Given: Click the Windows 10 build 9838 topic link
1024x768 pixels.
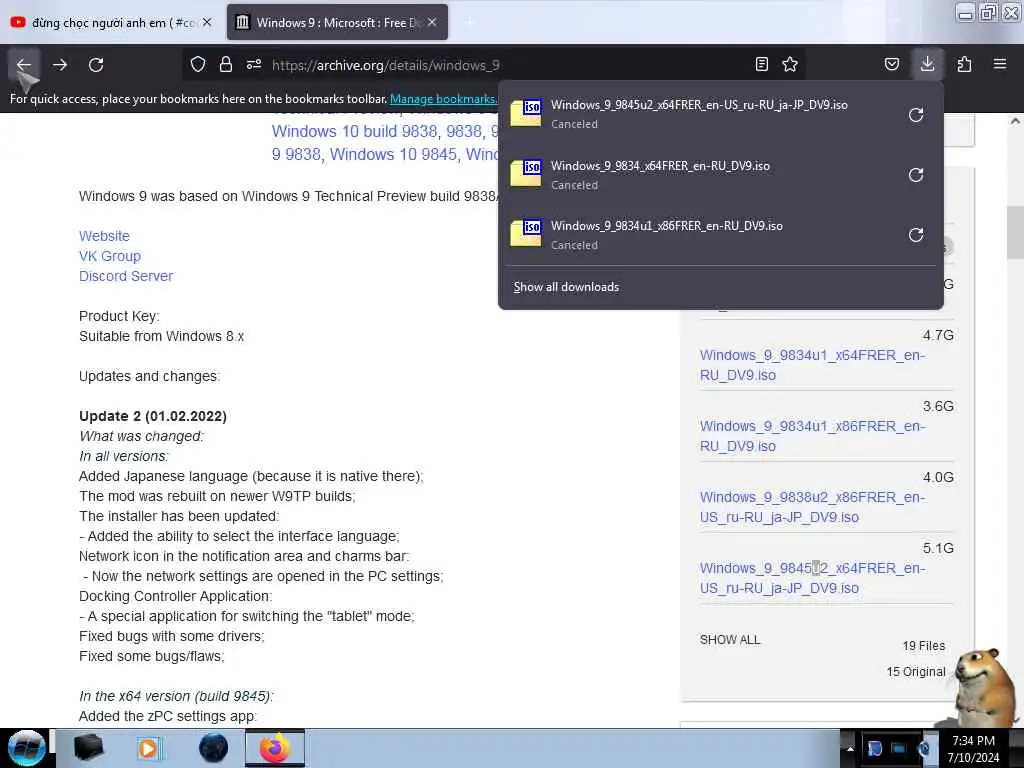Looking at the screenshot, I should [x=354, y=131].
